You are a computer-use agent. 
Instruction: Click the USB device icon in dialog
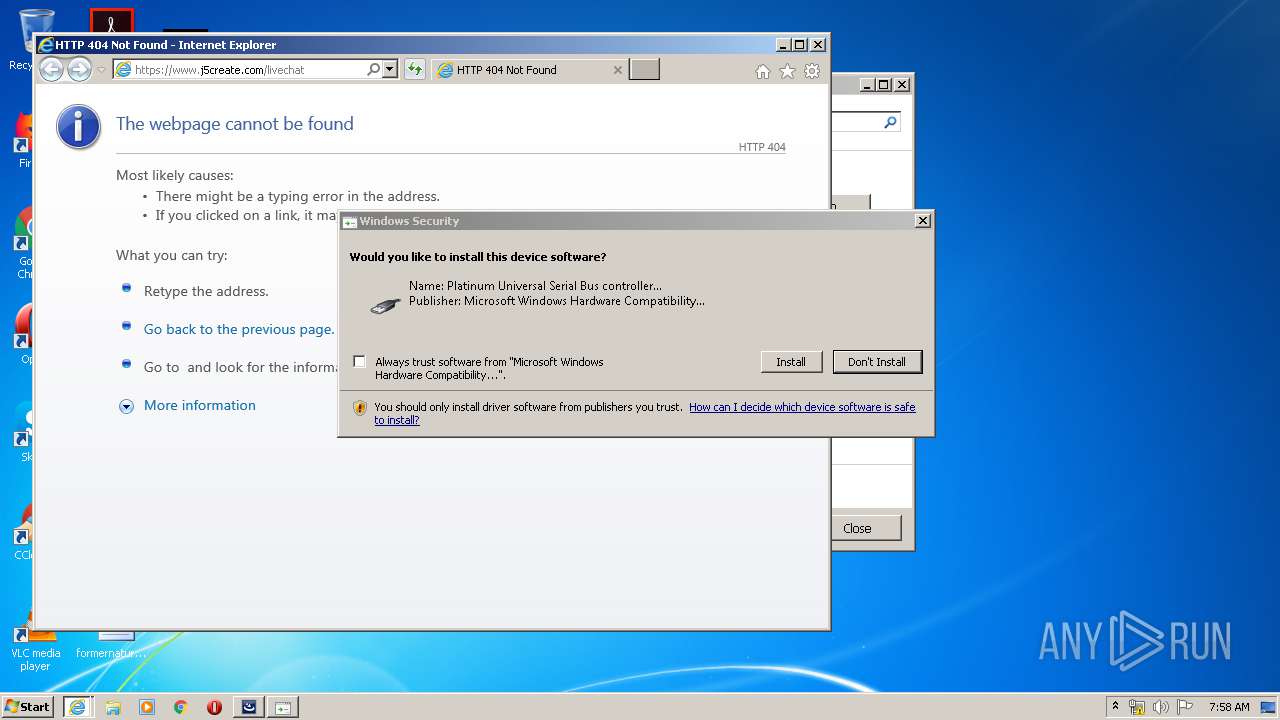tap(385, 305)
